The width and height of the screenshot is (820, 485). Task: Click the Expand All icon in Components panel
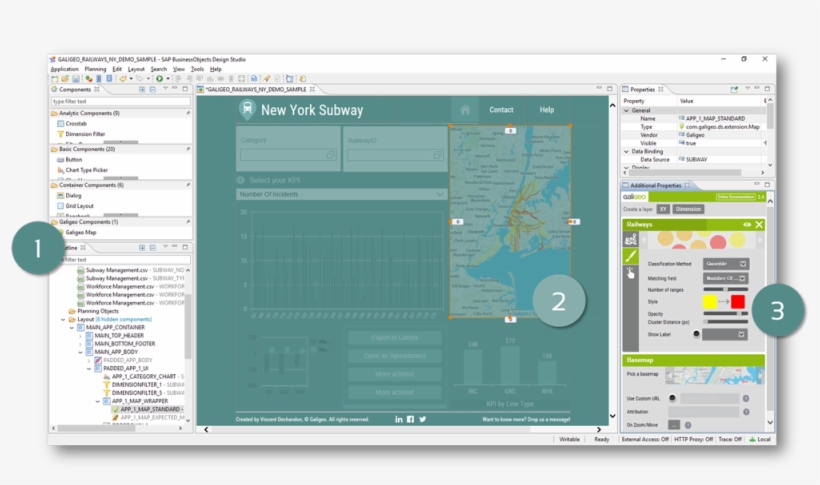(x=142, y=89)
